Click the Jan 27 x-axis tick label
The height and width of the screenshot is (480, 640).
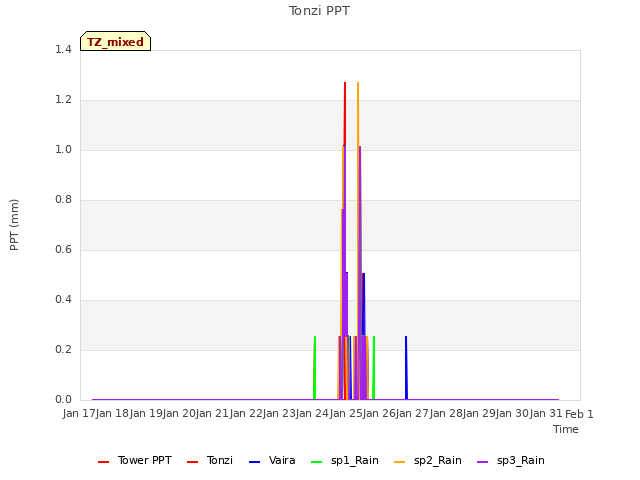(x=413, y=414)
